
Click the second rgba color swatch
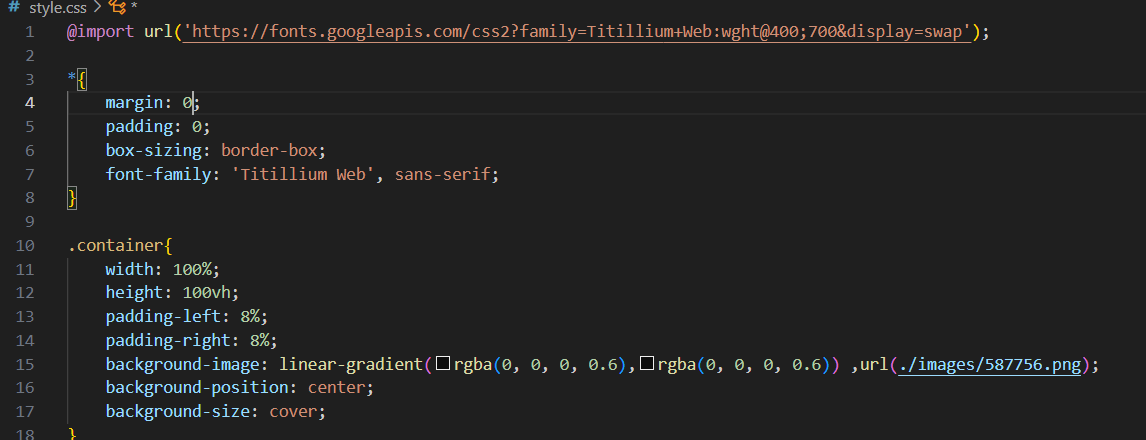point(646,365)
